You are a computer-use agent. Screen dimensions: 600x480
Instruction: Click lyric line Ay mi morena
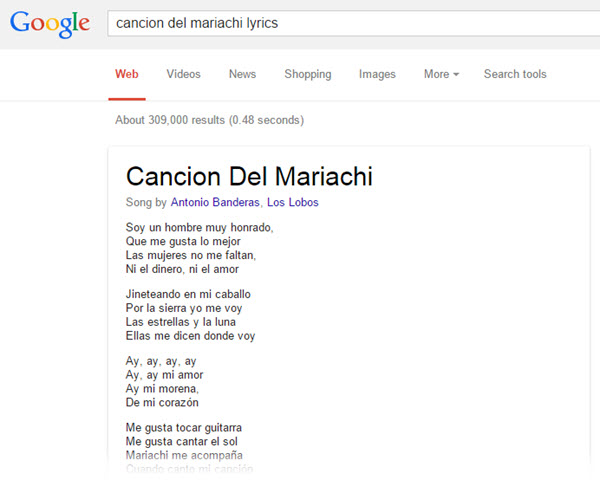[162, 389]
